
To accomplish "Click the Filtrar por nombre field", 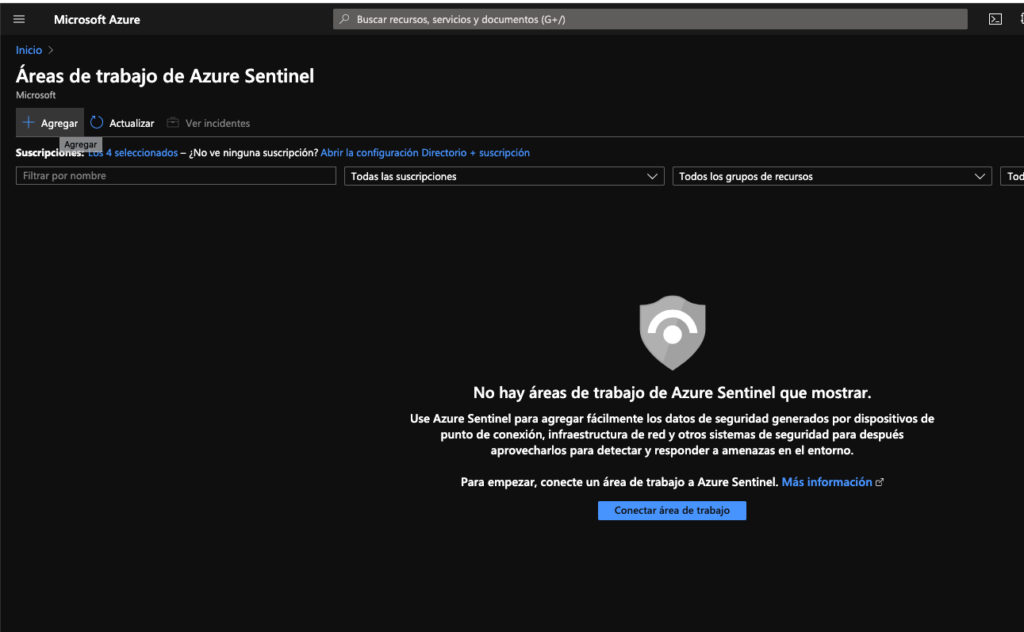I will point(176,176).
